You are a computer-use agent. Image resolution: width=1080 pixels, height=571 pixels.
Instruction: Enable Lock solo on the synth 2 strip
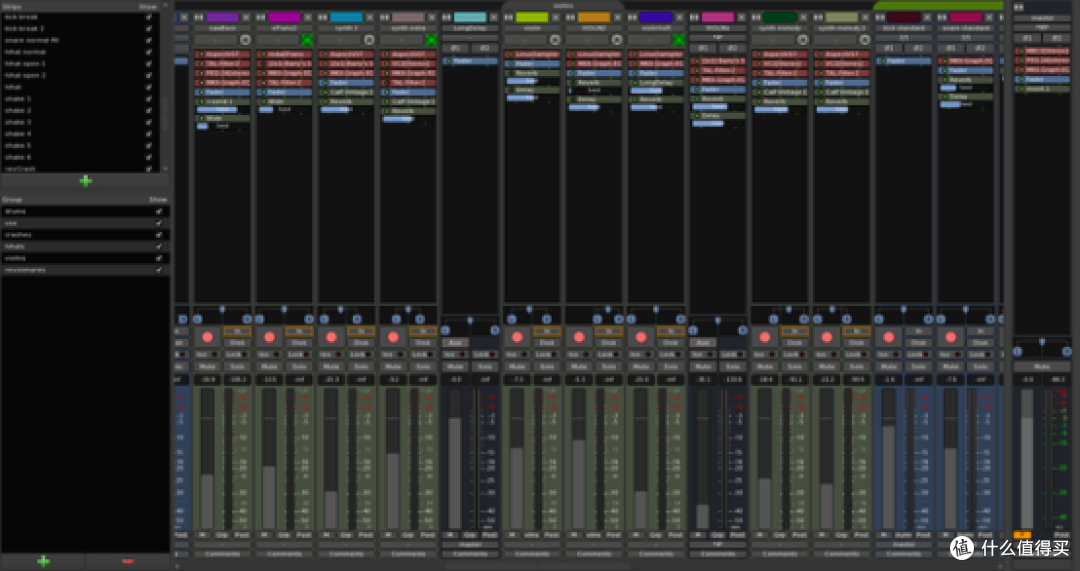361,354
